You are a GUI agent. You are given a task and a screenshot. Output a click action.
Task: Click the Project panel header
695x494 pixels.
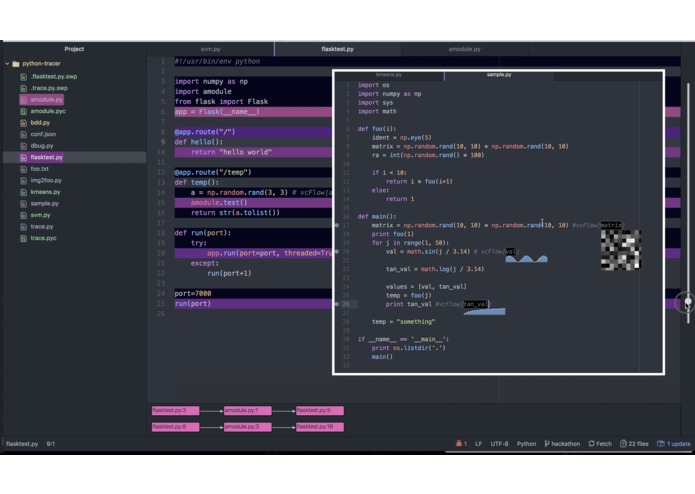(74, 49)
